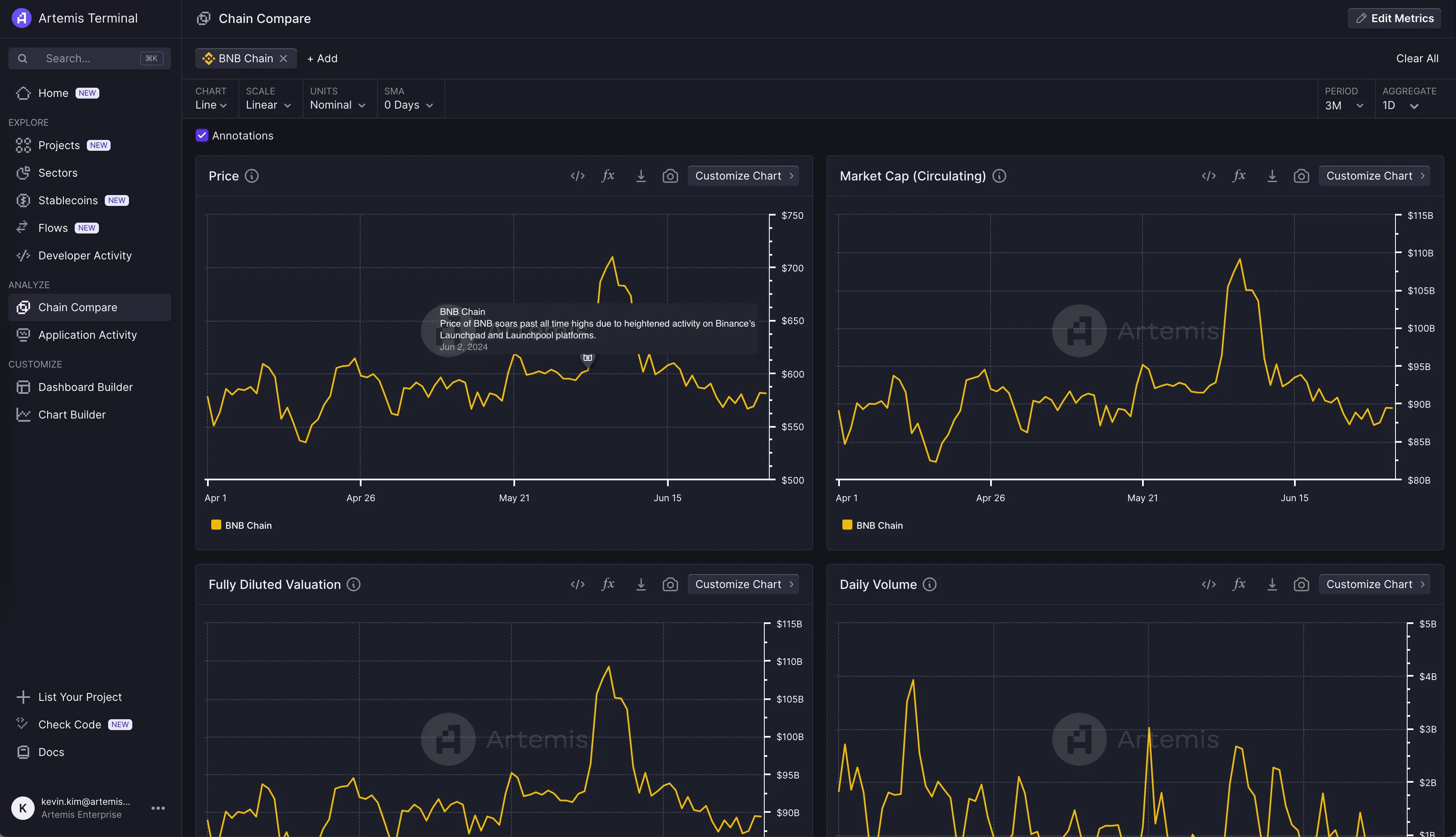Remove BNB Chain chip with X
1456x837 pixels.
[283, 58]
